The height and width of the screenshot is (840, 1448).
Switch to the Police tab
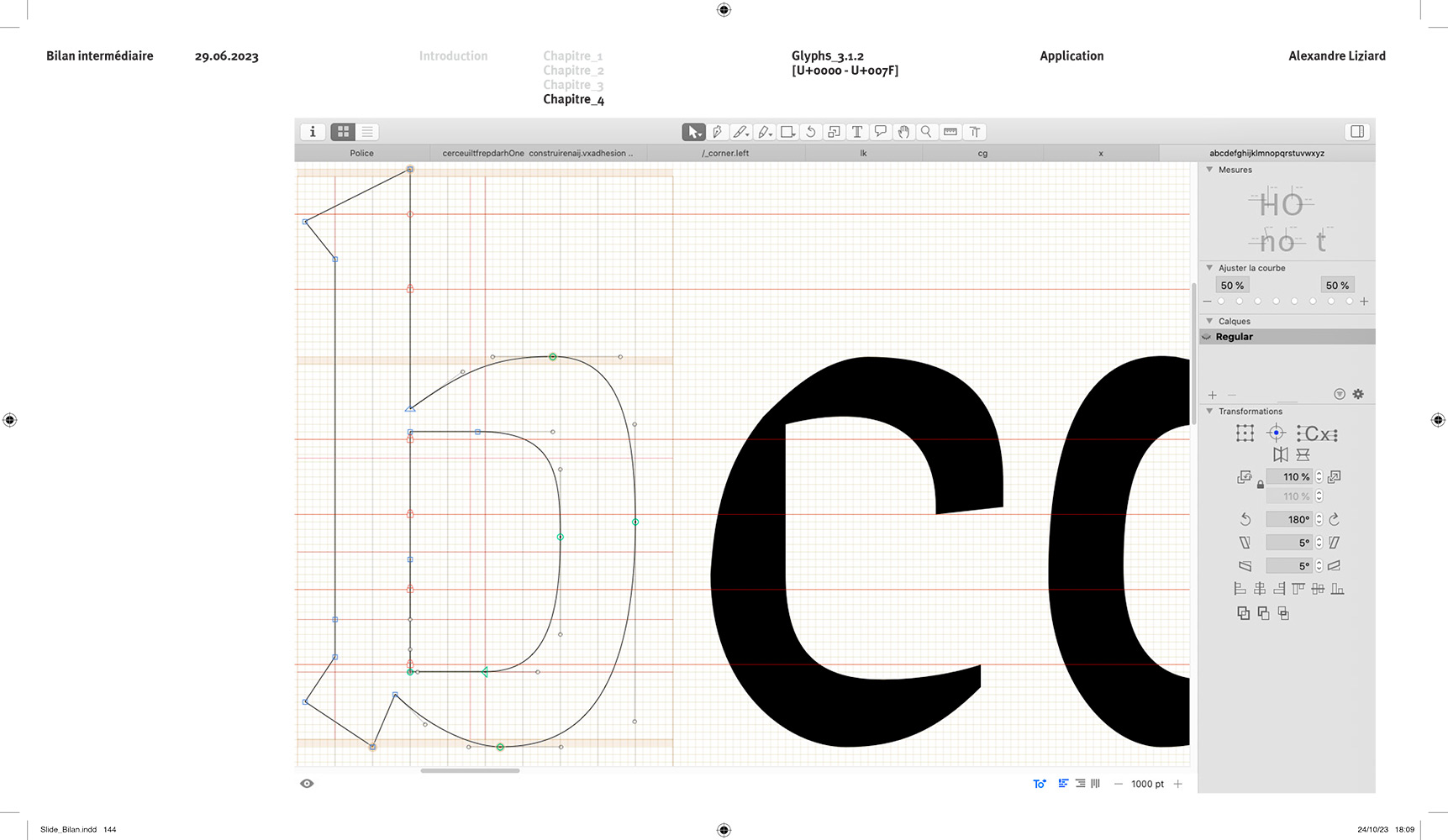click(x=361, y=153)
